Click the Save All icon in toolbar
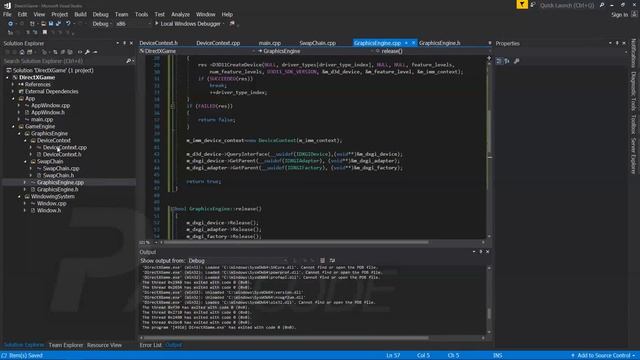Image resolution: width=640 pixels, height=360 pixels. click(x=58, y=24)
